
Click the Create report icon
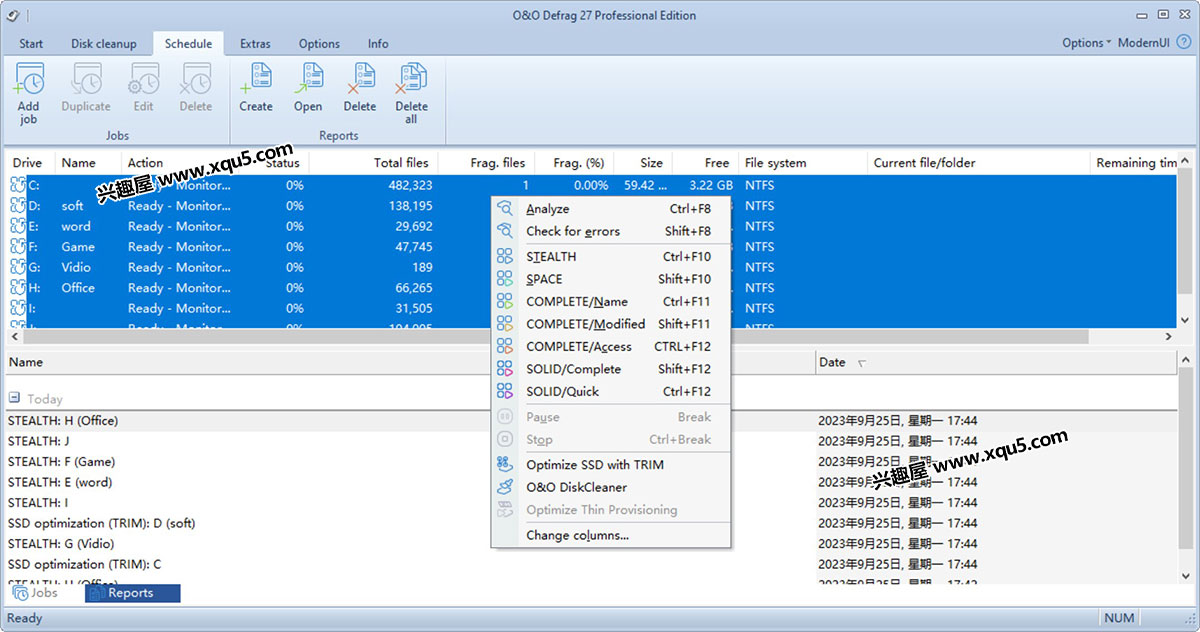pos(256,80)
